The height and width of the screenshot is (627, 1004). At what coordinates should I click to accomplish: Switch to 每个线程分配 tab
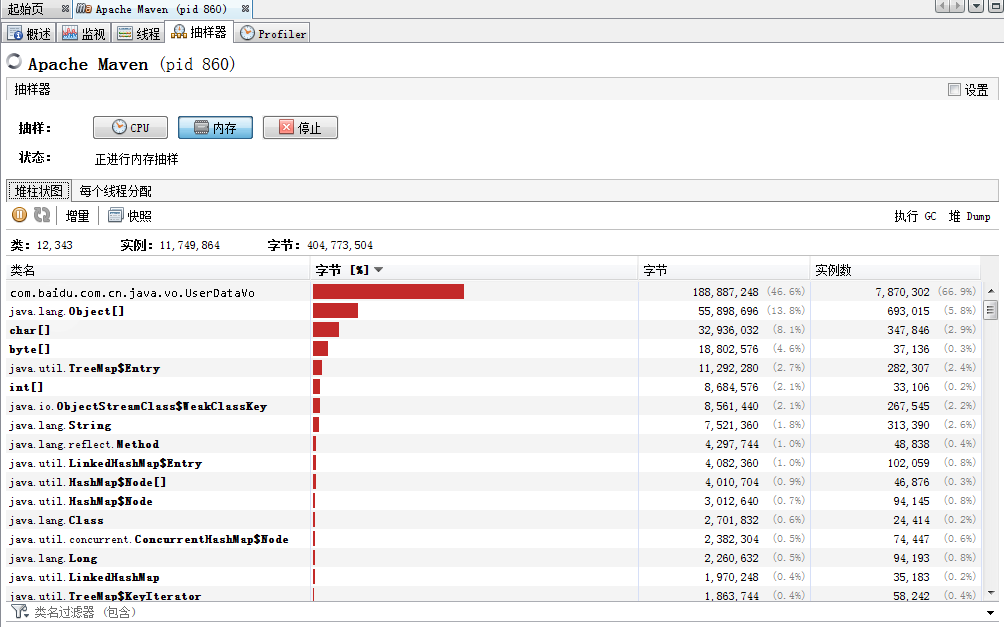[x=115, y=191]
